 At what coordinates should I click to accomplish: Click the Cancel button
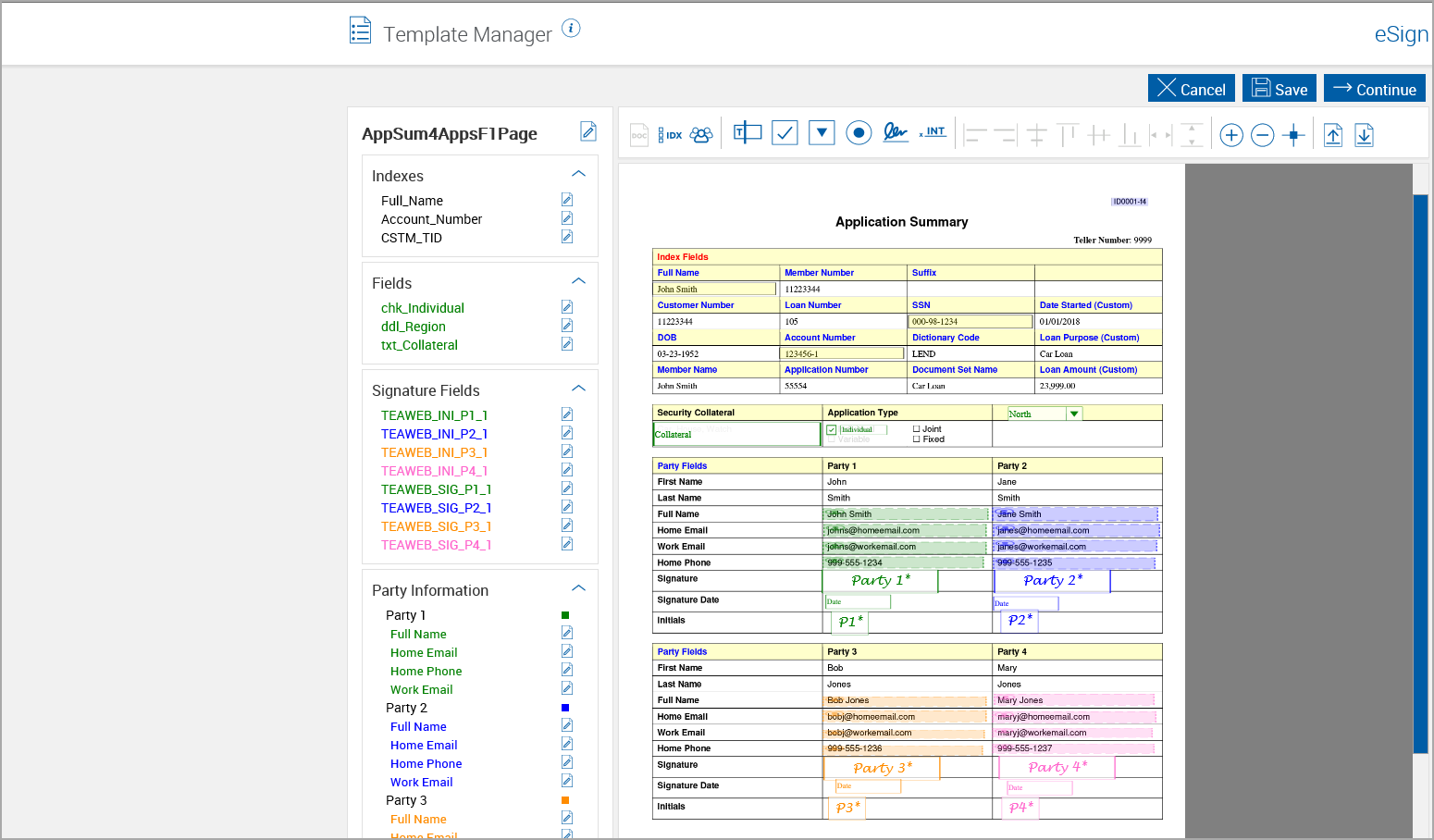(1192, 89)
